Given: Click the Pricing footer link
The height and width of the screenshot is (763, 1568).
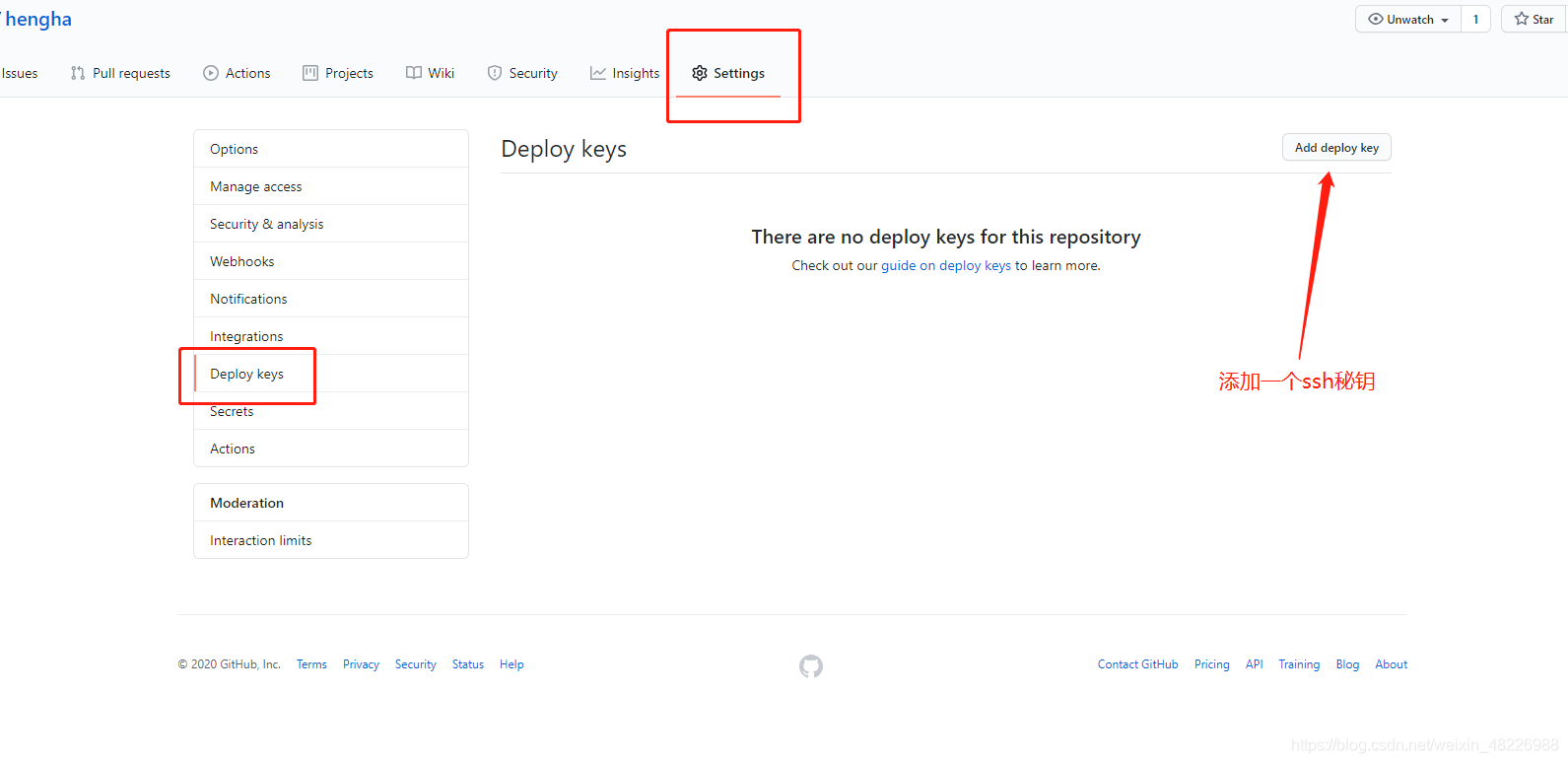Looking at the screenshot, I should [1212, 664].
